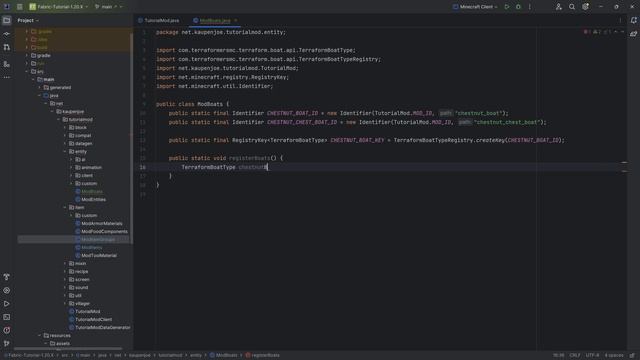Screen dimensions: 640x360
Task: Change the UTF-8 file encoding
Action: 592,355
